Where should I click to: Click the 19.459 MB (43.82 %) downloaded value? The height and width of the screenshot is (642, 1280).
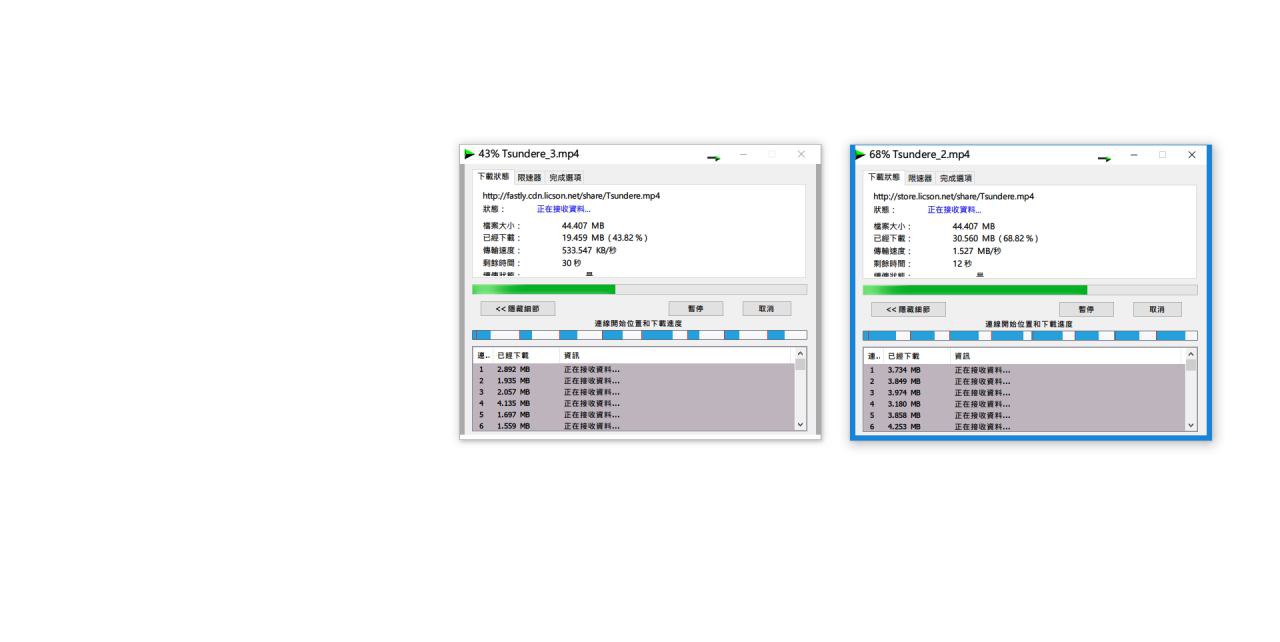[605, 238]
